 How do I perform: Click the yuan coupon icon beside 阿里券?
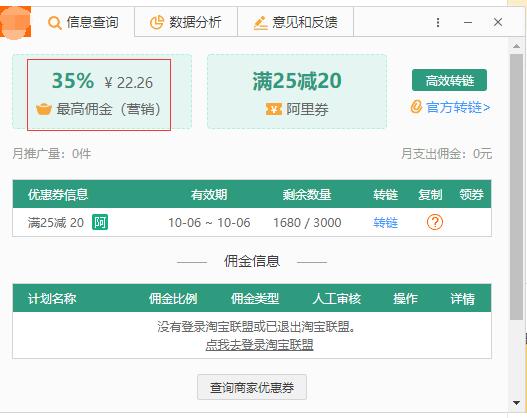coord(274,109)
